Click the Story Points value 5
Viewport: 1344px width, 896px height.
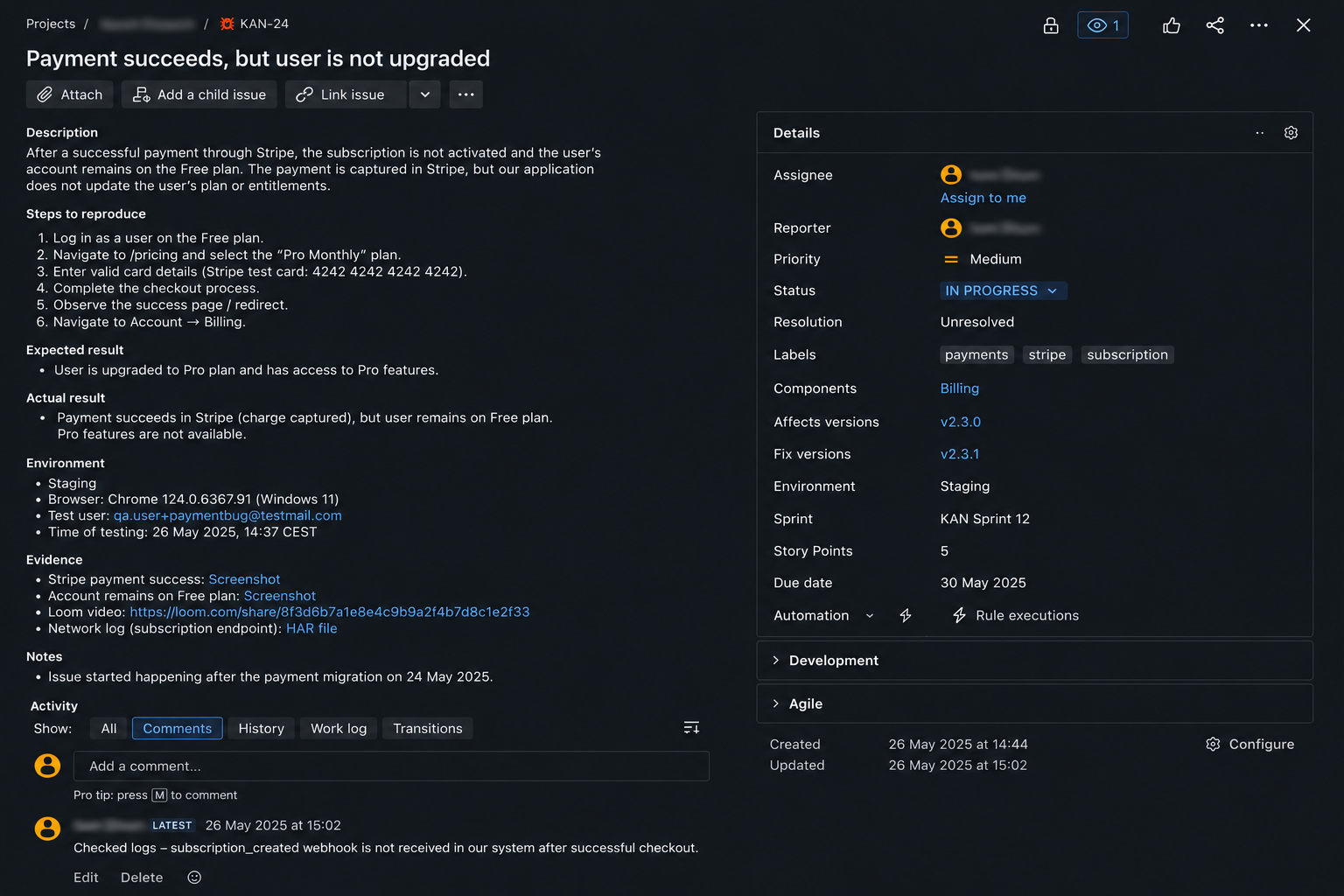coord(944,551)
